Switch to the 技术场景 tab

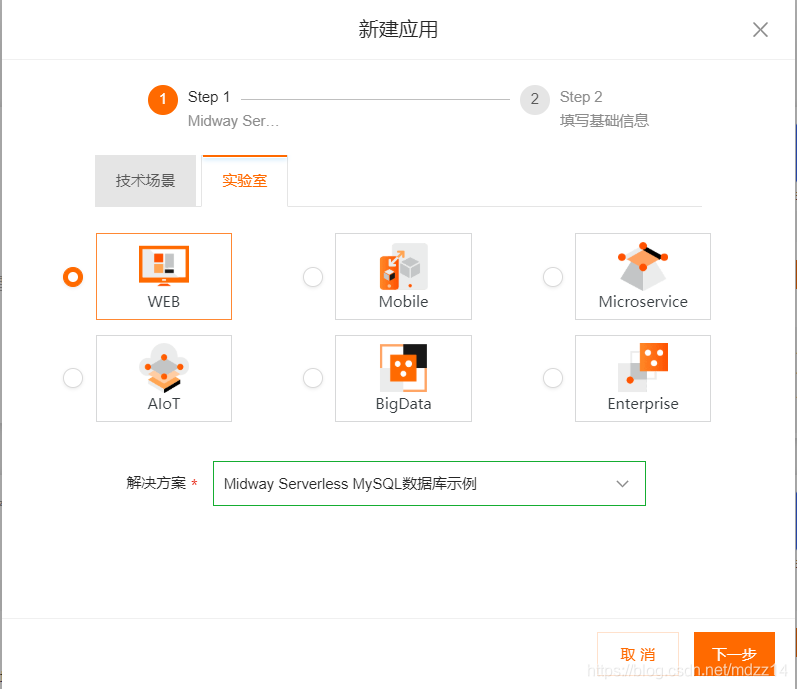point(145,181)
